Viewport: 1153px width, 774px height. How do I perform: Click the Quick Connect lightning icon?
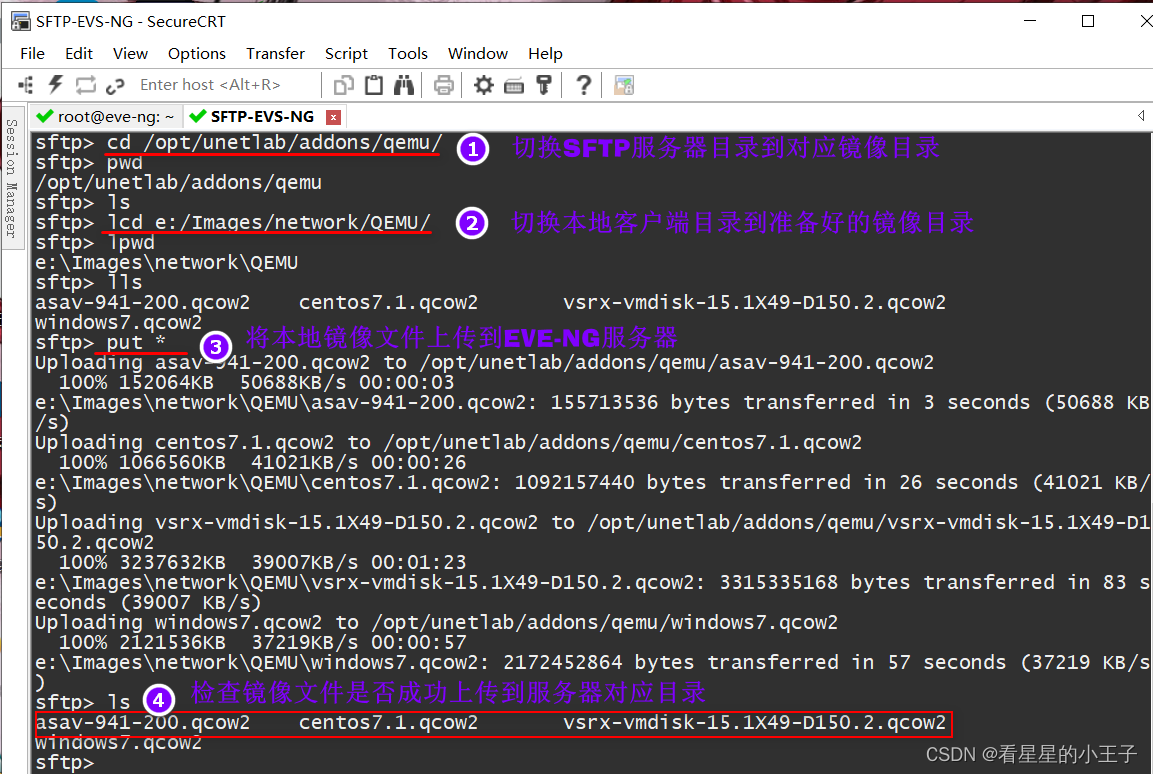pyautogui.click(x=56, y=85)
